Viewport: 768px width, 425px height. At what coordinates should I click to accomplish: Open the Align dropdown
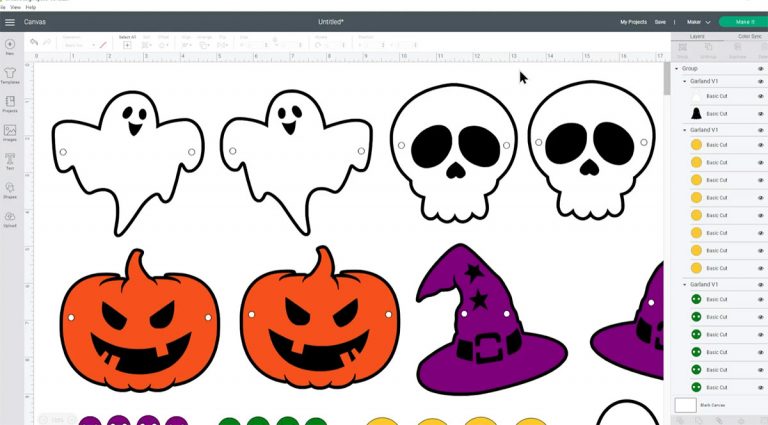pyautogui.click(x=187, y=45)
